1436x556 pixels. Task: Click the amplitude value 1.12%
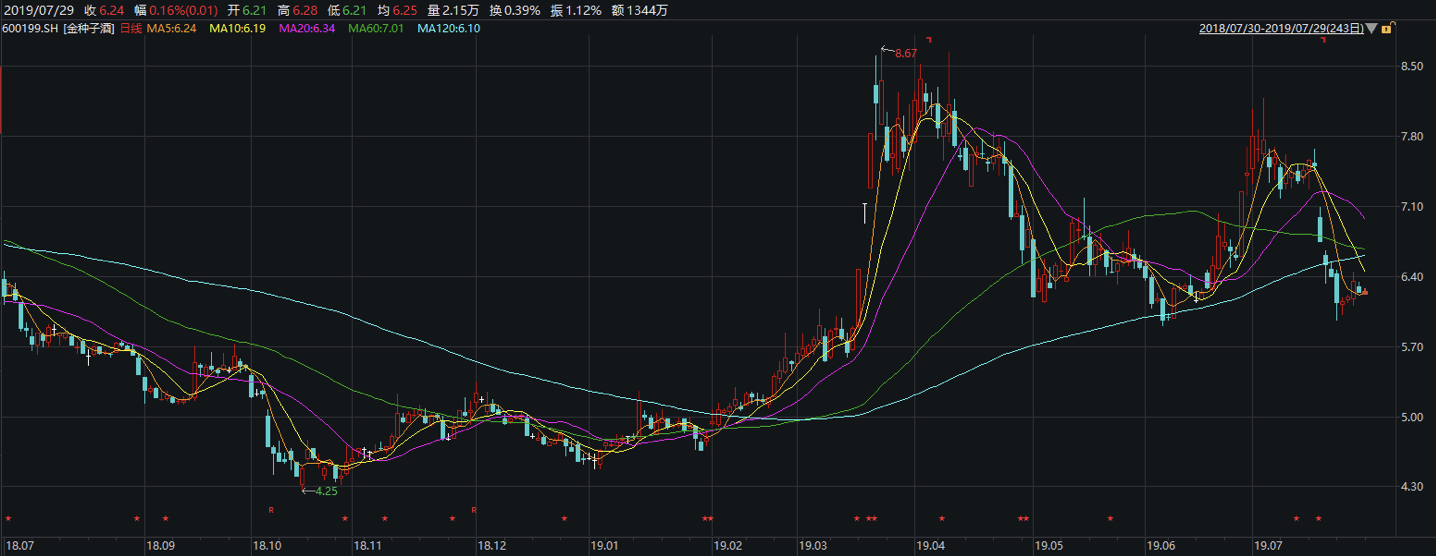(x=583, y=11)
